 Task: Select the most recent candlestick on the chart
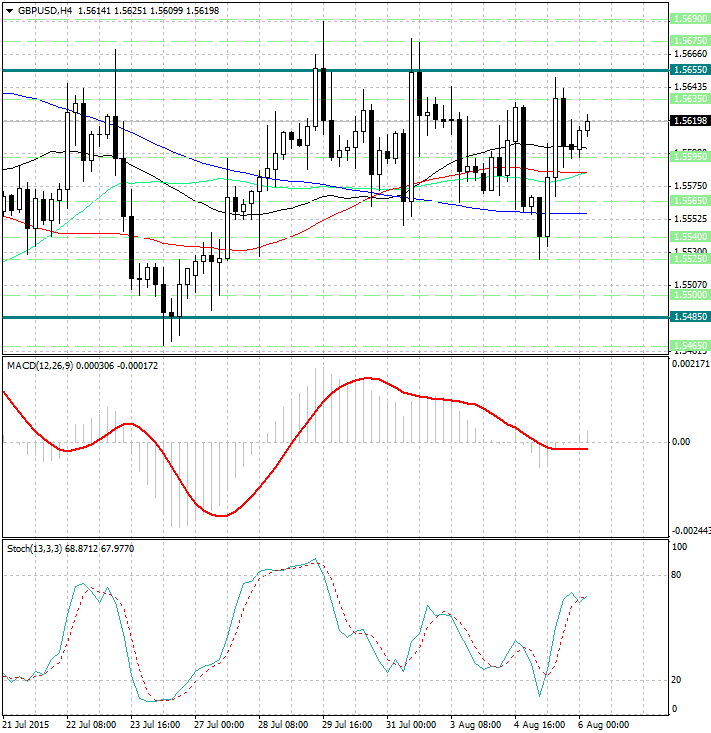click(x=588, y=125)
